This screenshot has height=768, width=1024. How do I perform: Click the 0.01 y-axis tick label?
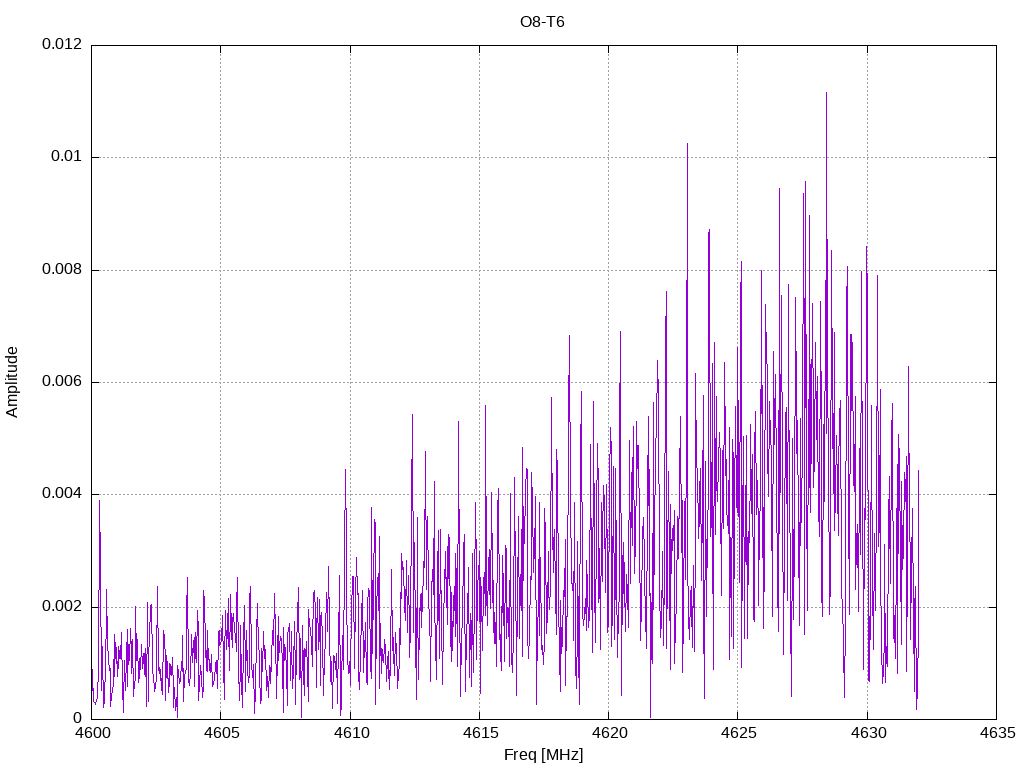(67, 157)
